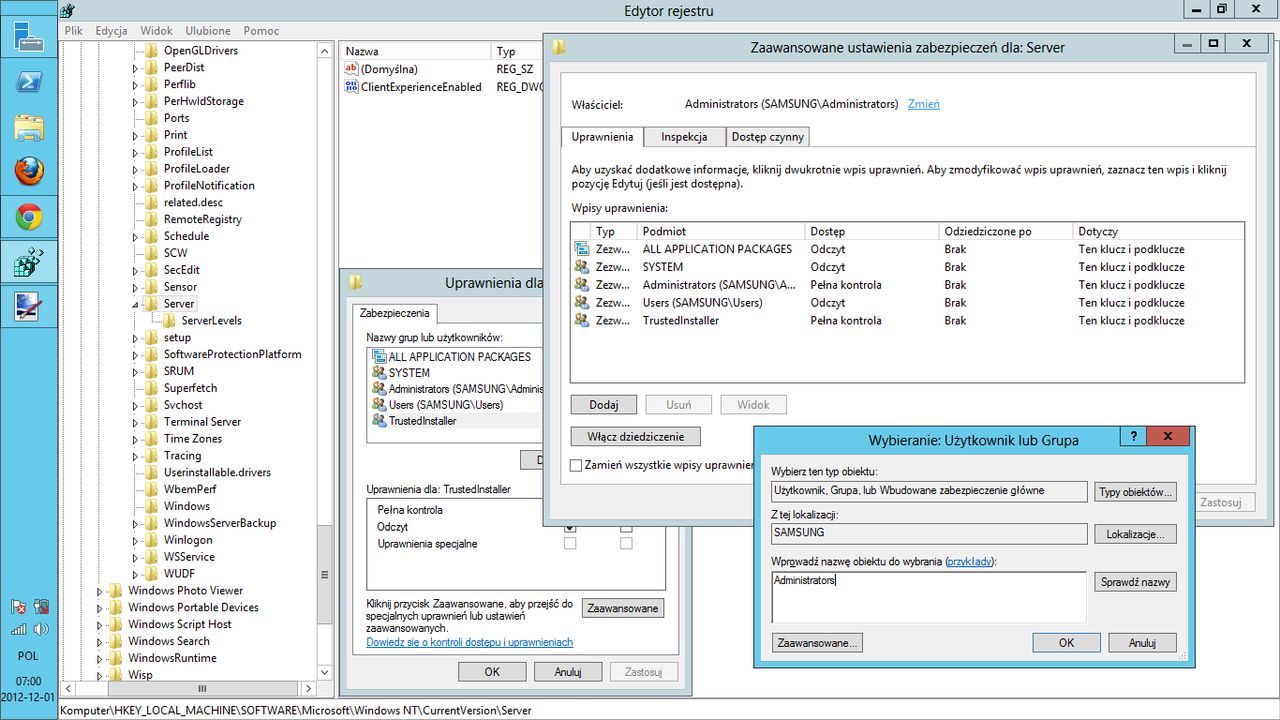Click SYSTEM entry user icon in advanced list

tap(582, 267)
